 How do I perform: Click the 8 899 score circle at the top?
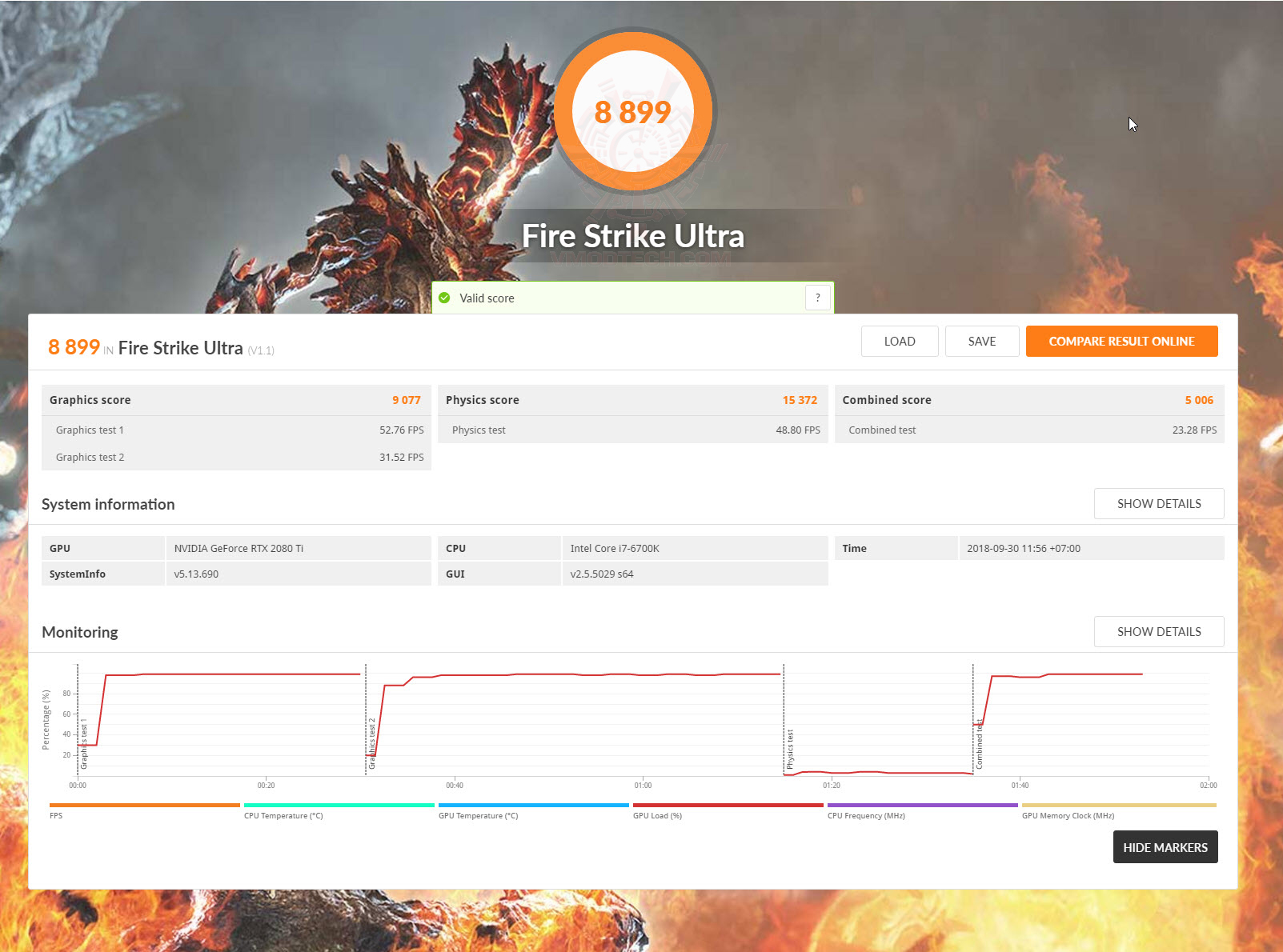coord(633,112)
